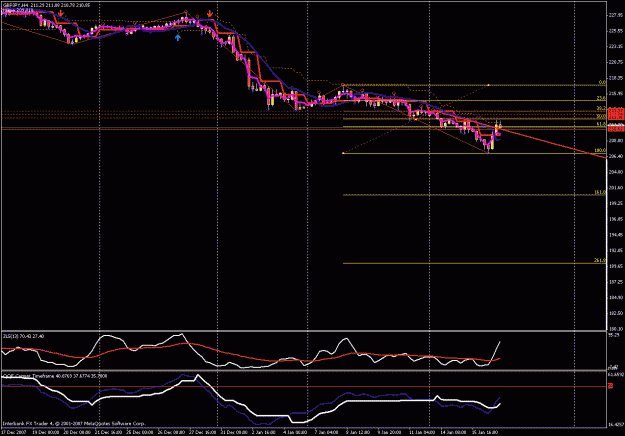Image resolution: width=625 pixels, height=436 pixels.
Task: Click the 2 Jan 16:00 time axis label
Action: point(263,432)
